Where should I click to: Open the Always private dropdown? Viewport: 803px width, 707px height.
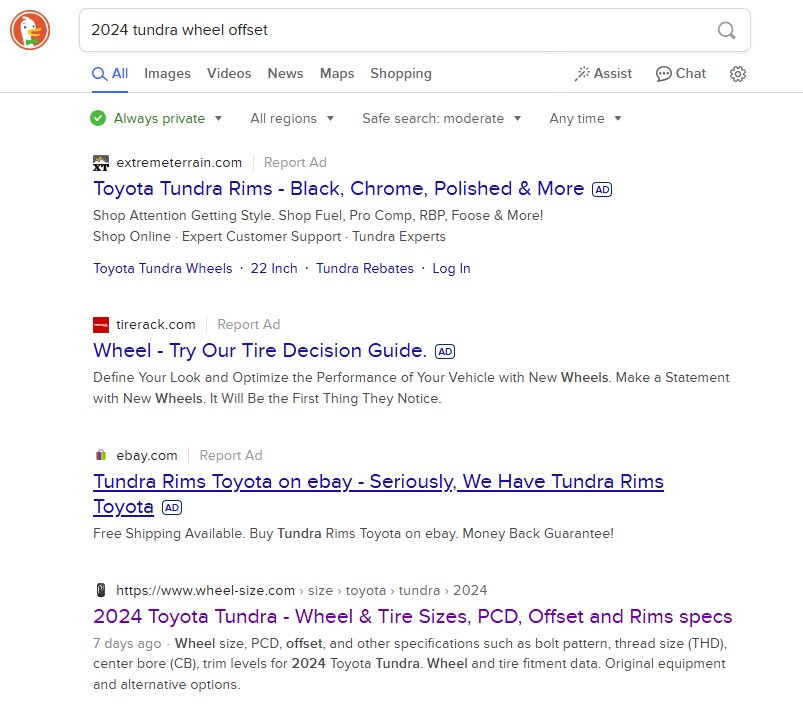tap(156, 118)
